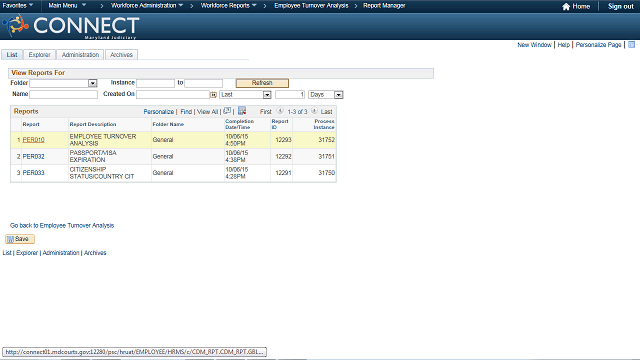Select Report ID 12291 cell
640x360 pixels.
[283, 173]
